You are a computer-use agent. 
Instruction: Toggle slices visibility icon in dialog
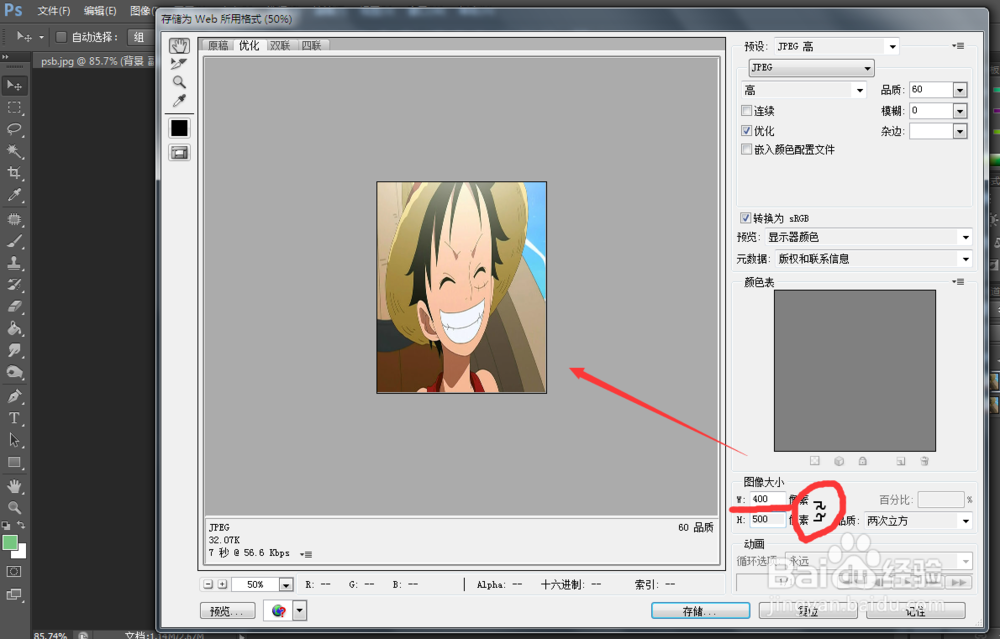[x=179, y=152]
